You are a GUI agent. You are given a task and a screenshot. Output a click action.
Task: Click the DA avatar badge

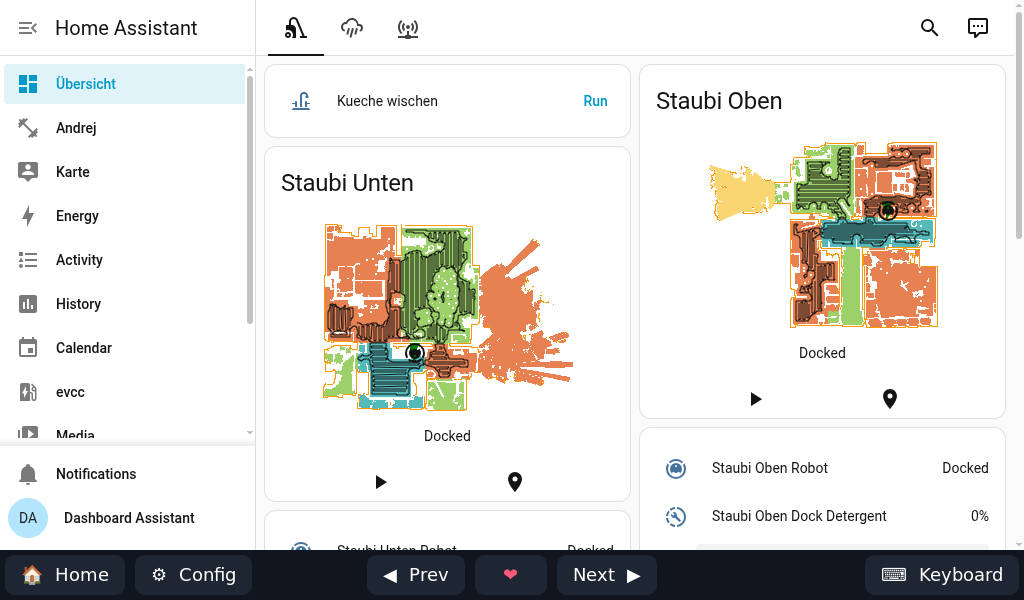pos(28,518)
